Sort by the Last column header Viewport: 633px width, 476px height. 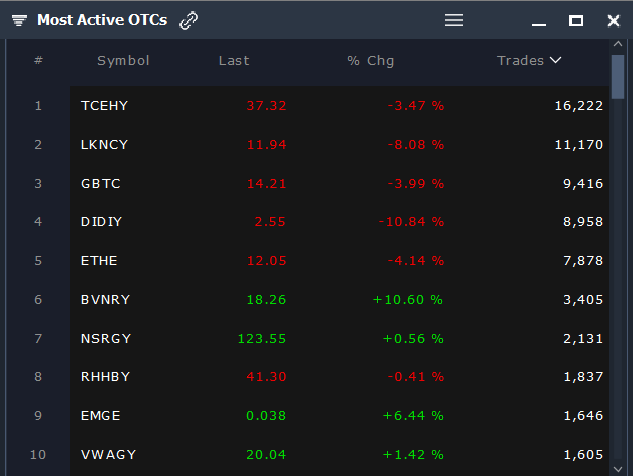[234, 61]
